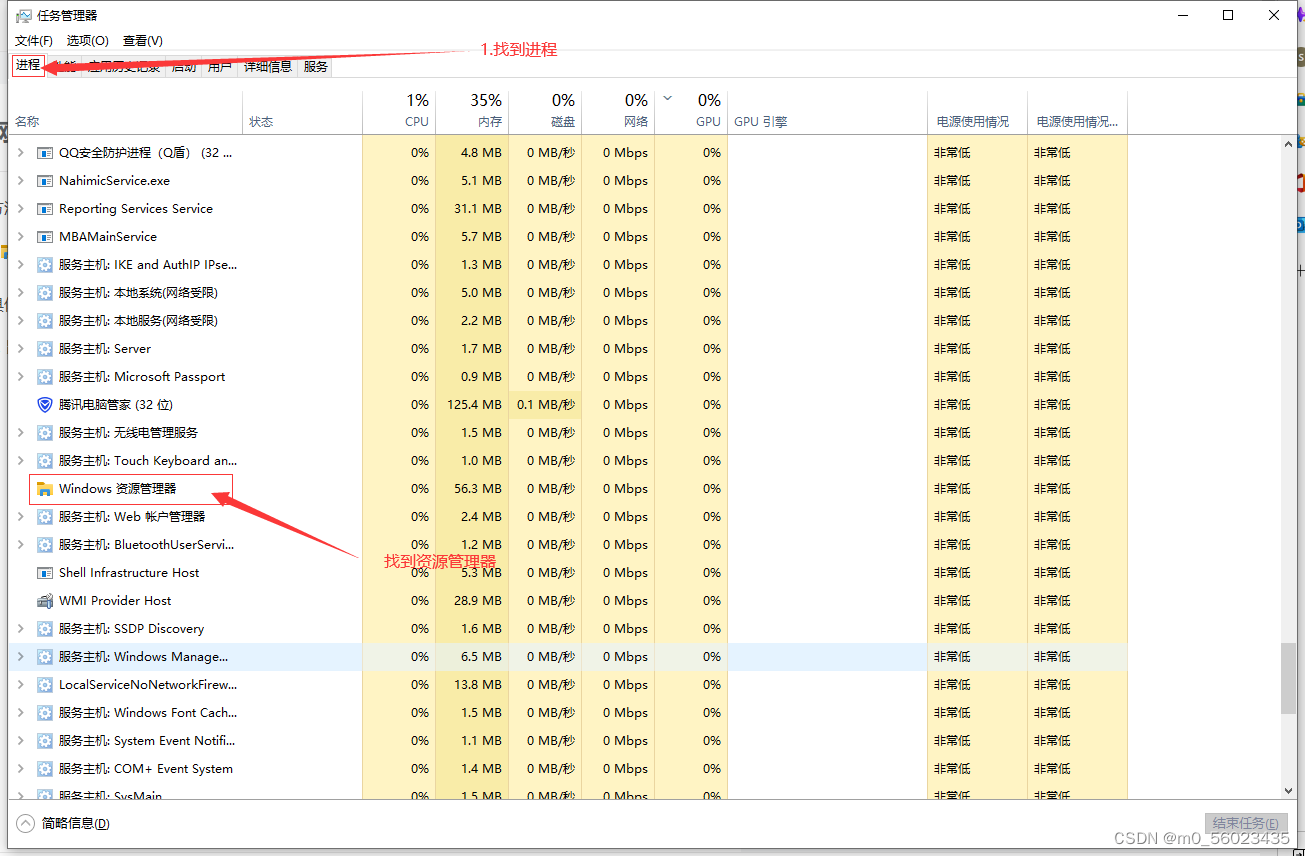1305x856 pixels.
Task: Expand the QQ安全防护进程 process group
Action: pyautogui.click(x=21, y=153)
